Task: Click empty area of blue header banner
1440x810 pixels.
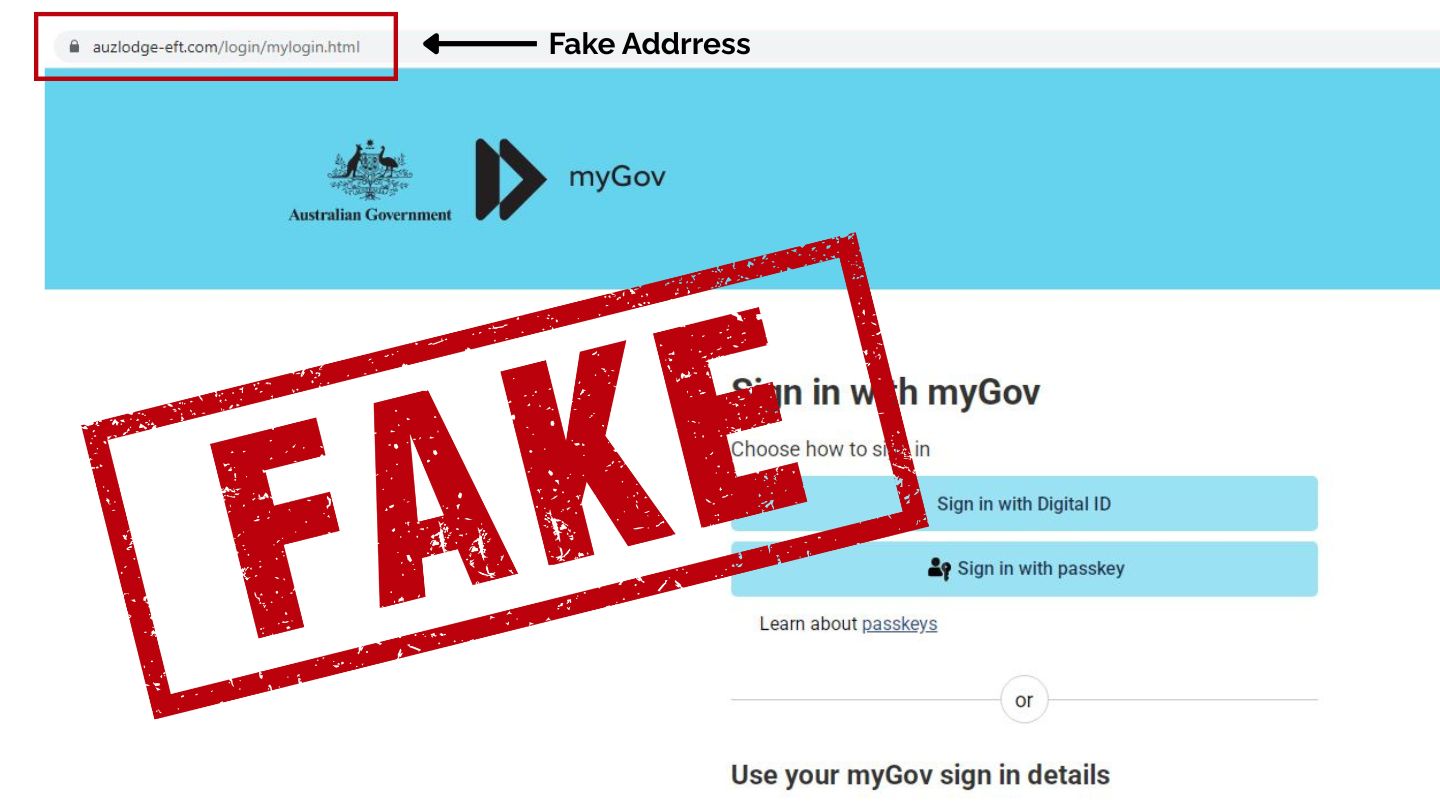Action: coord(1050,178)
